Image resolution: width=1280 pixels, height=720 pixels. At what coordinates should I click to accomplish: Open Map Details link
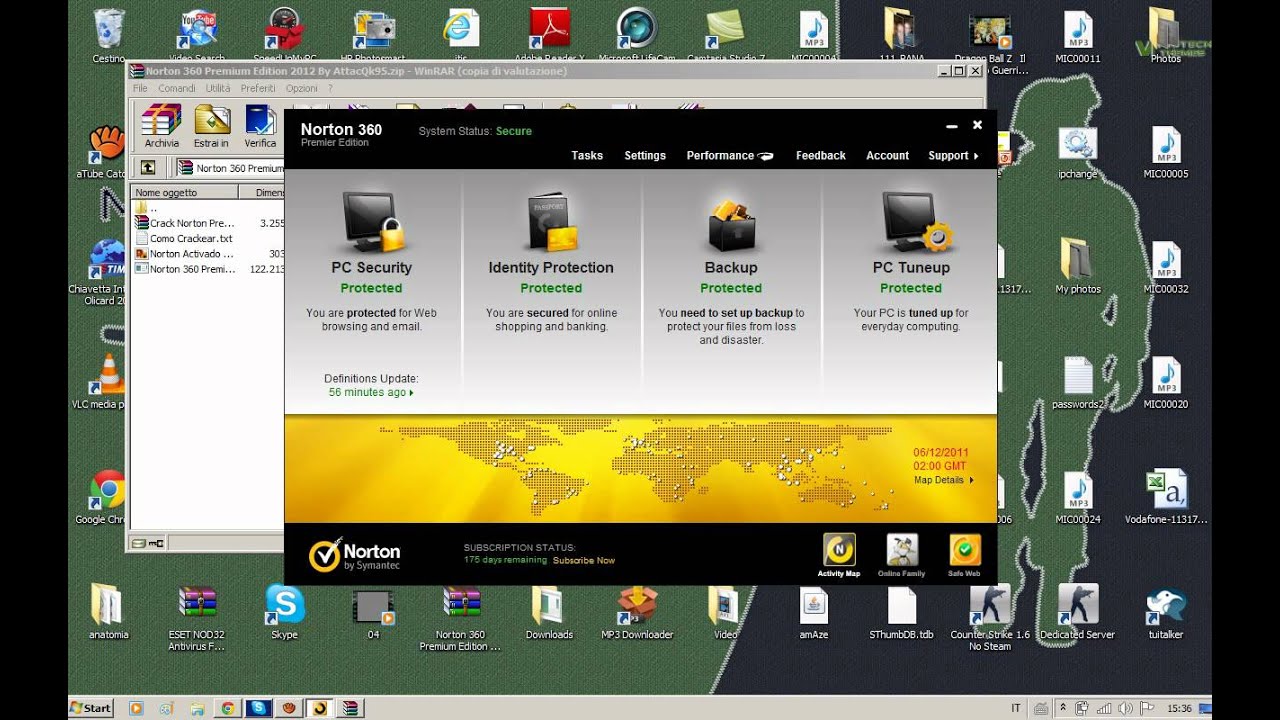[x=943, y=480]
